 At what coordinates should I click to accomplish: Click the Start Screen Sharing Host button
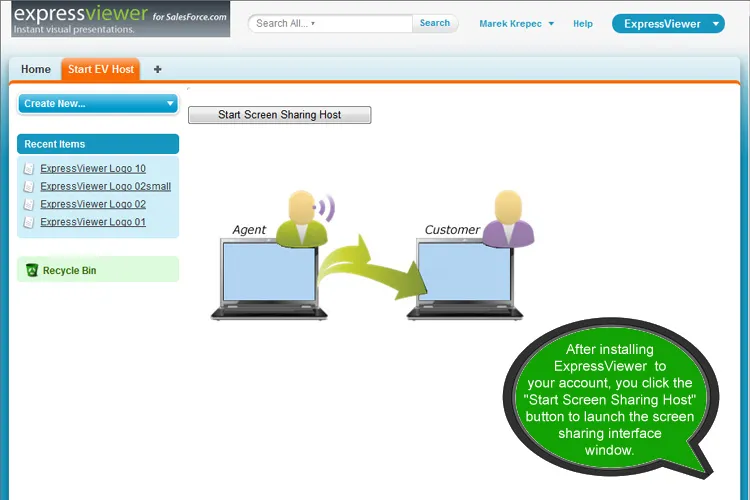(x=280, y=115)
